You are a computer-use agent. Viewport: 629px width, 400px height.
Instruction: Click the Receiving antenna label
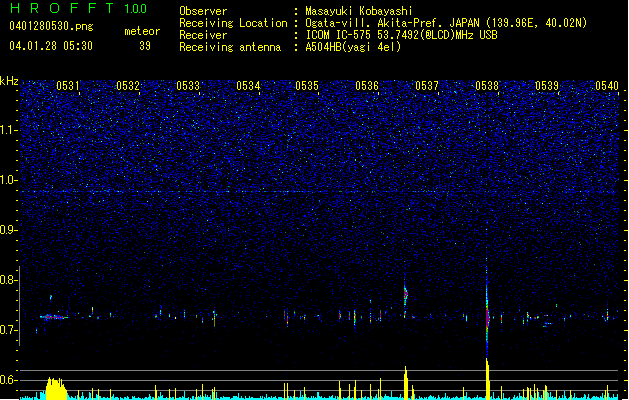(x=230, y=47)
